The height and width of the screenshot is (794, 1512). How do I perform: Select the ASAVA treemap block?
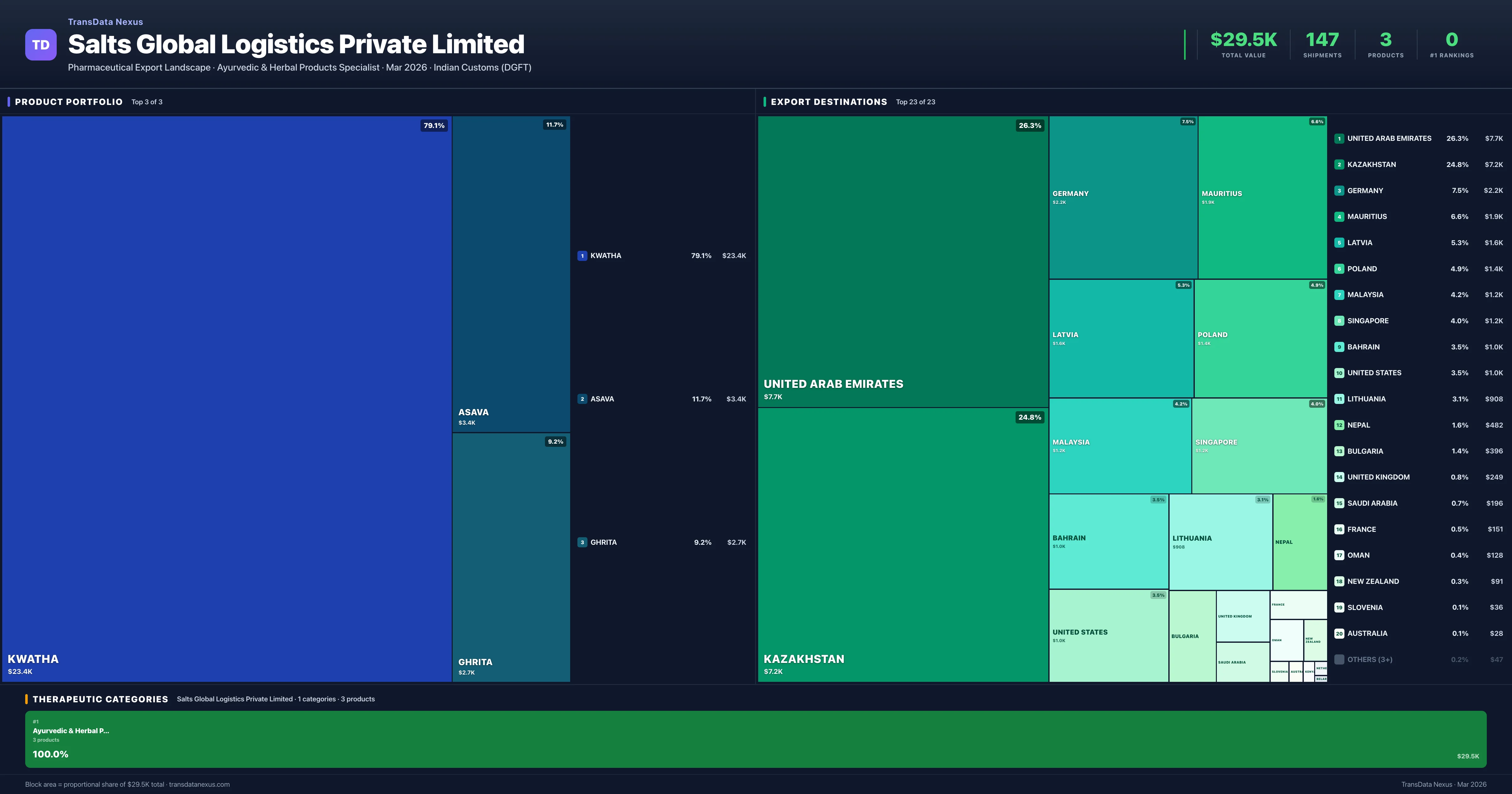(x=511, y=274)
